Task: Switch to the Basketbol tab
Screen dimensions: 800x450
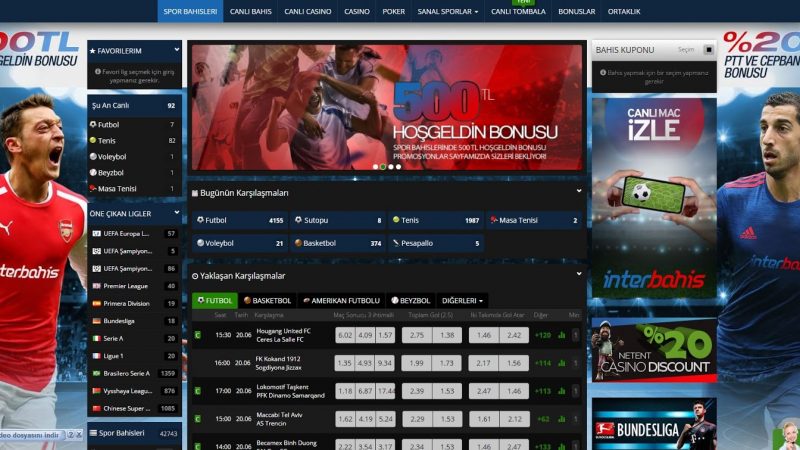Action: [x=267, y=301]
